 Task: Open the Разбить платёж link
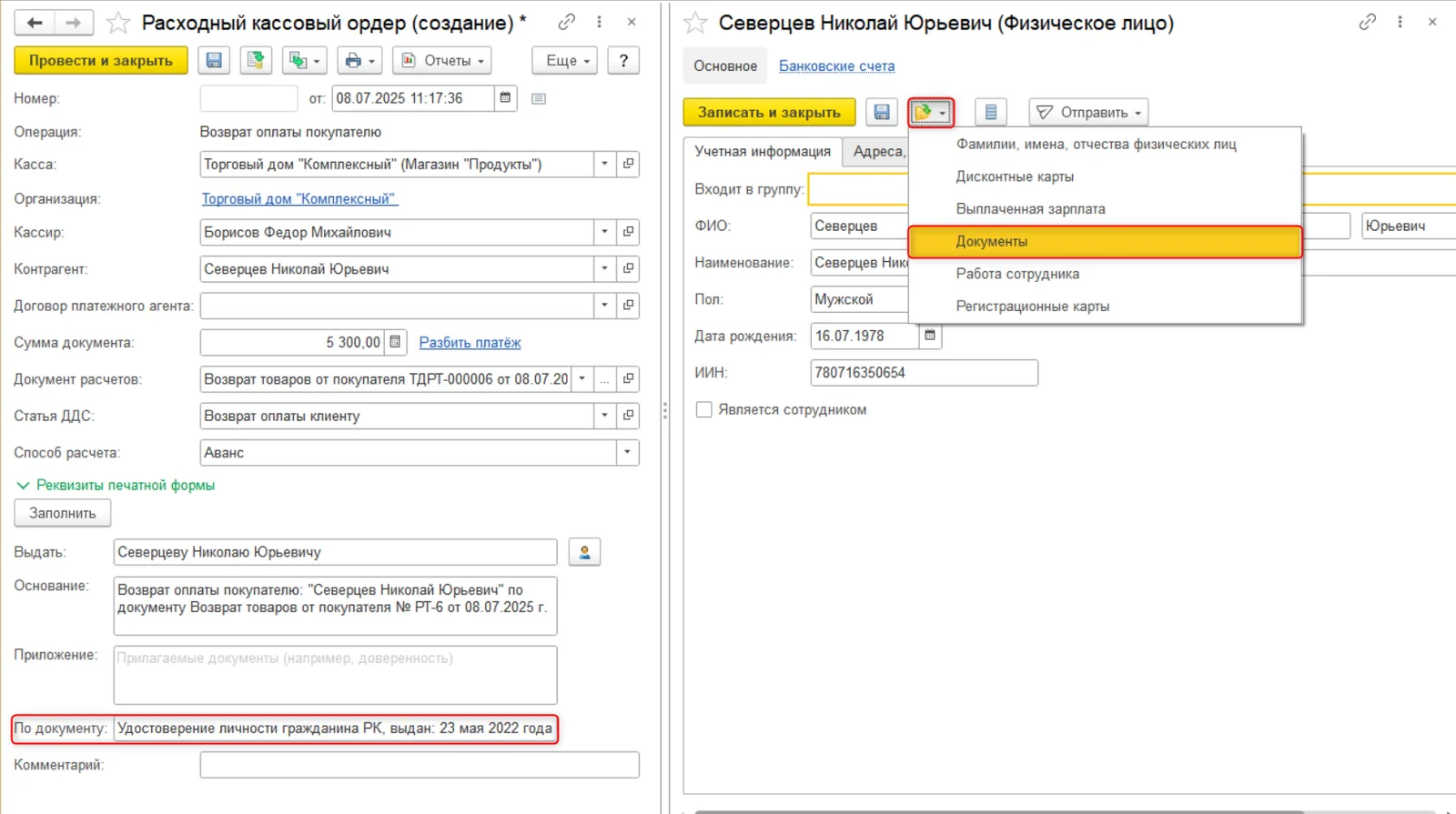pos(470,343)
